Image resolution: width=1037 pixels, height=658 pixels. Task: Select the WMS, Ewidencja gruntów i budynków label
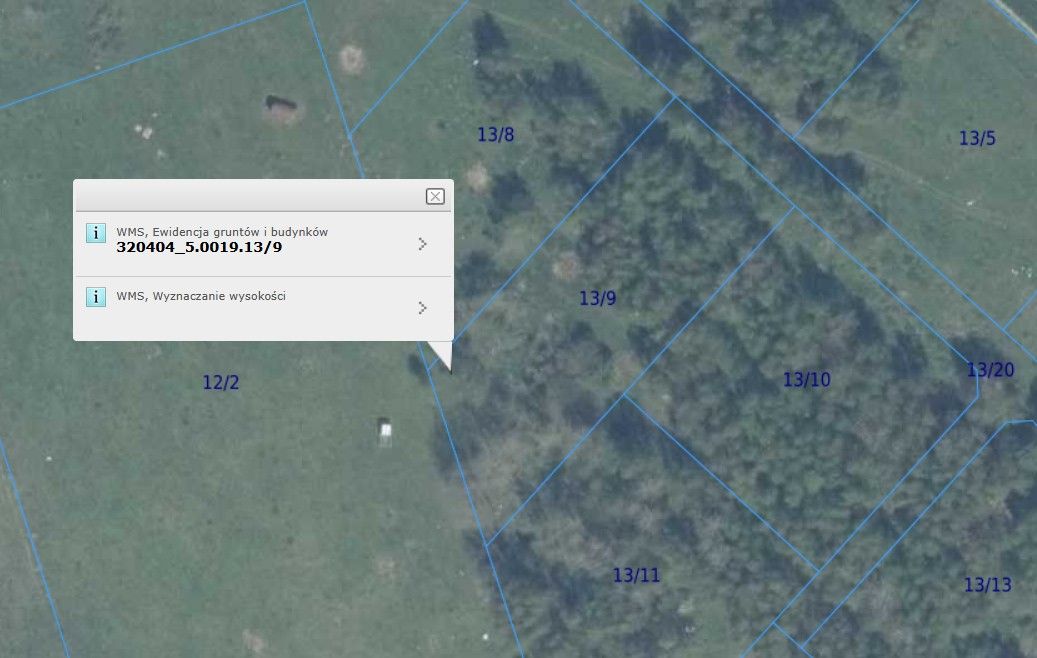pyautogui.click(x=222, y=232)
